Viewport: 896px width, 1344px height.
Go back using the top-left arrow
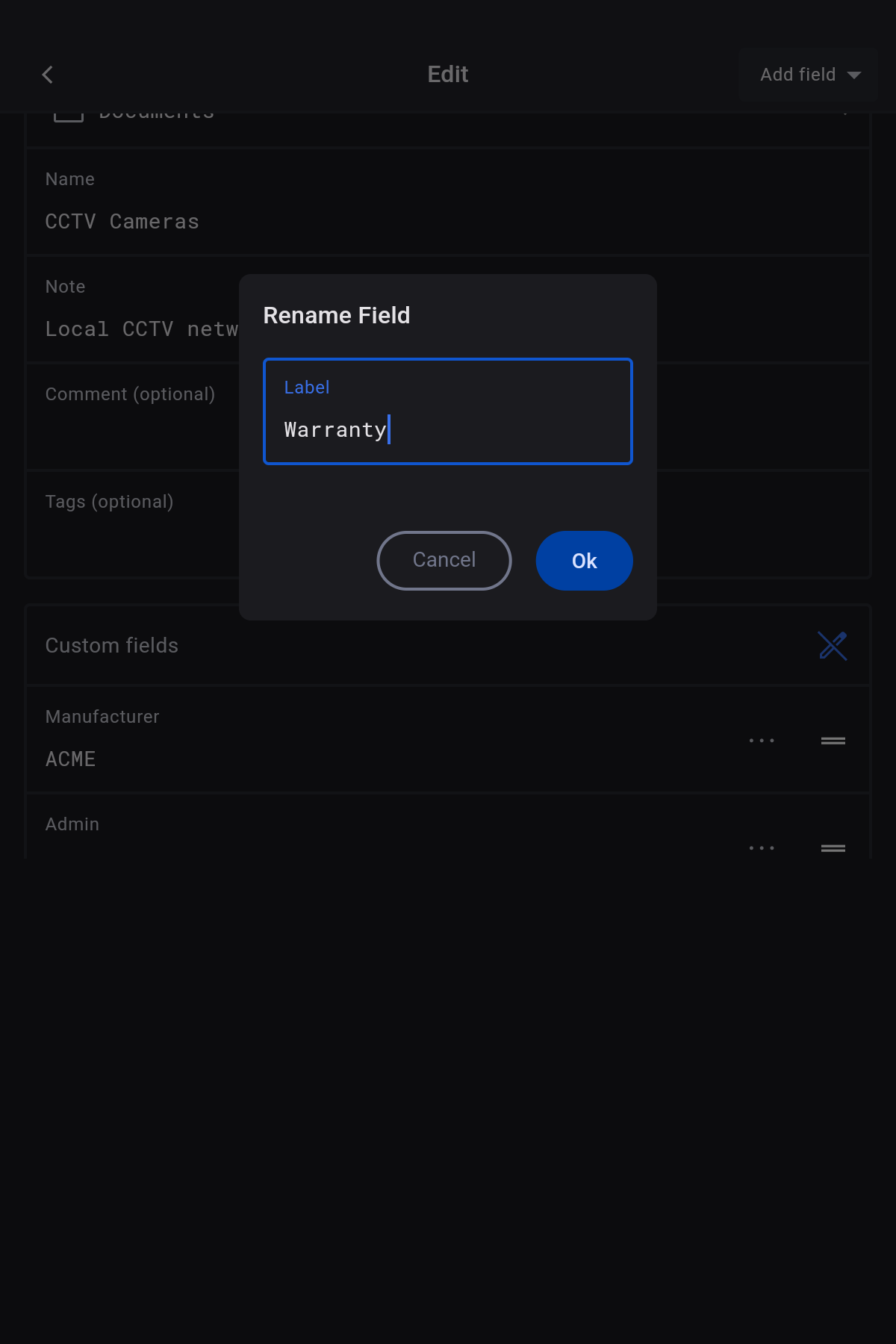[x=48, y=75]
